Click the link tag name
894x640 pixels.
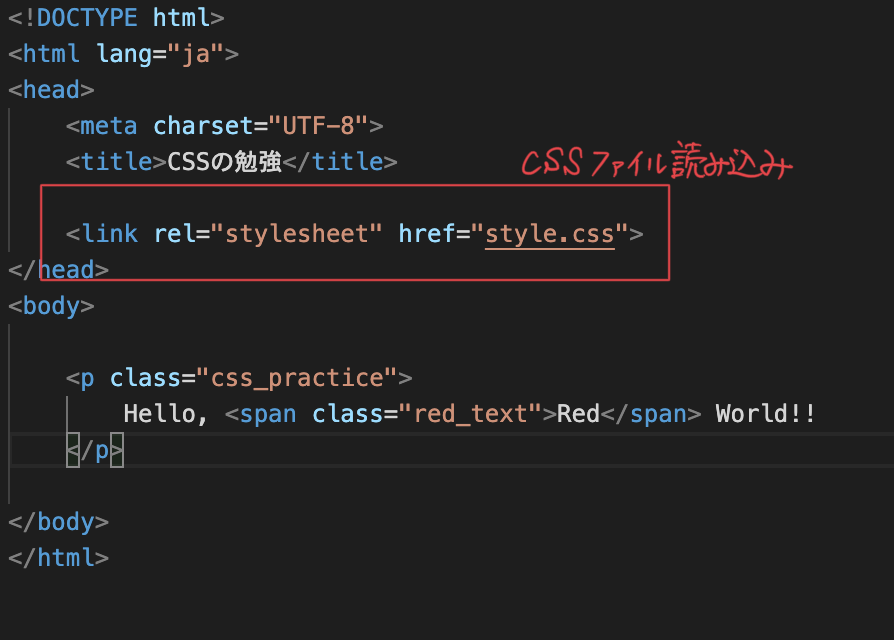coord(109,234)
